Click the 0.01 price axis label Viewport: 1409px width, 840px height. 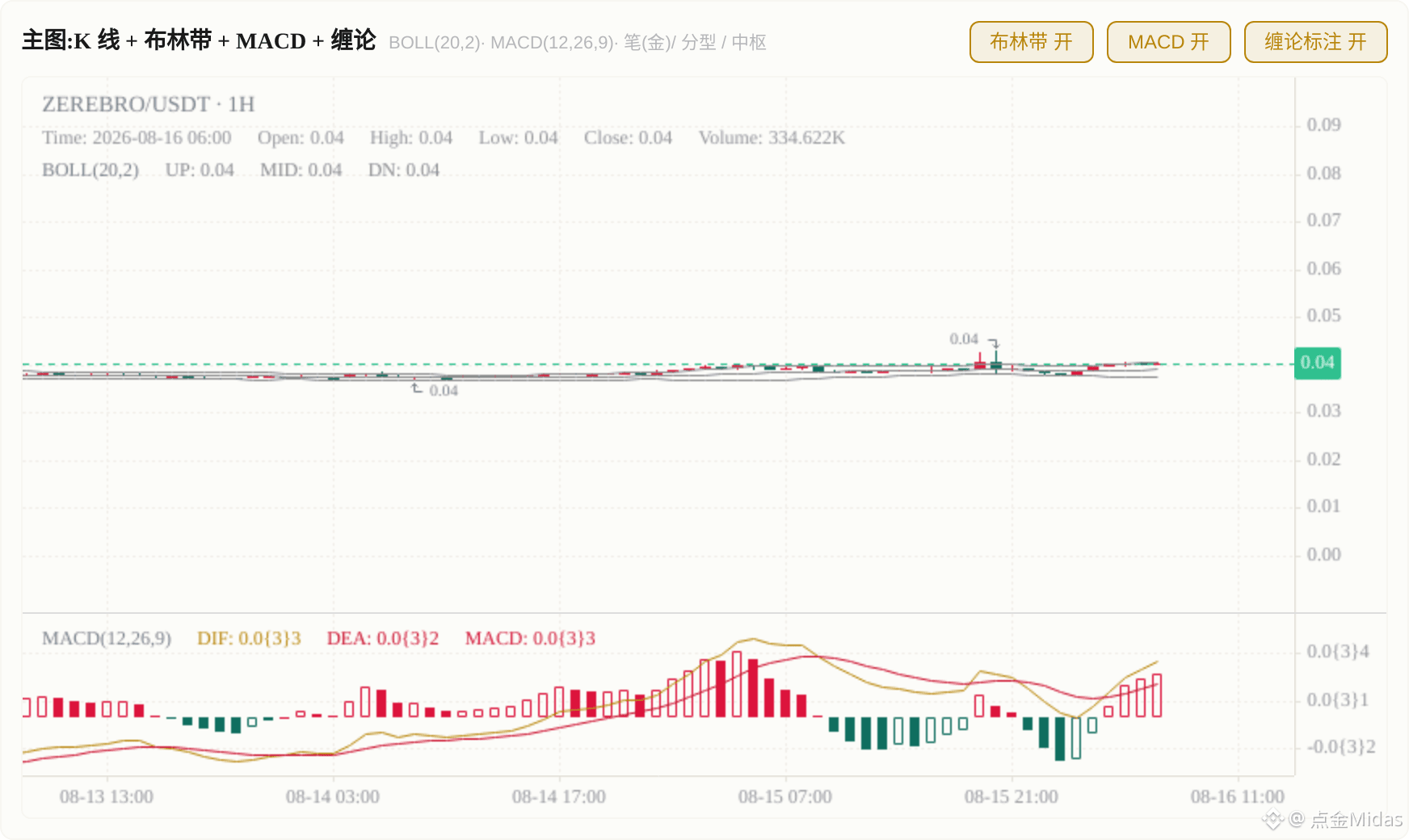(x=1323, y=506)
